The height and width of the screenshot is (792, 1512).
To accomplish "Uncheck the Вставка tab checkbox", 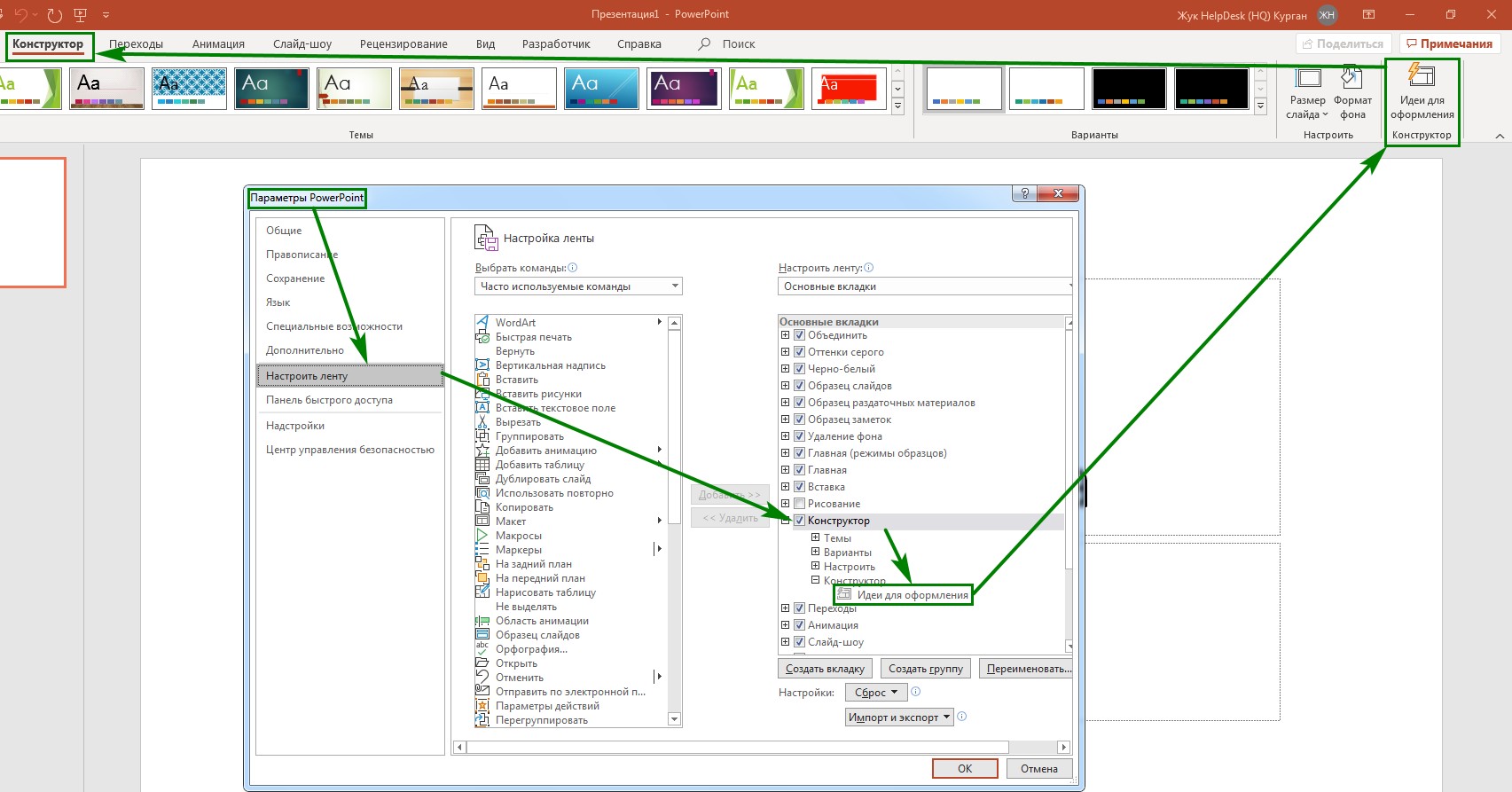I will 799,487.
